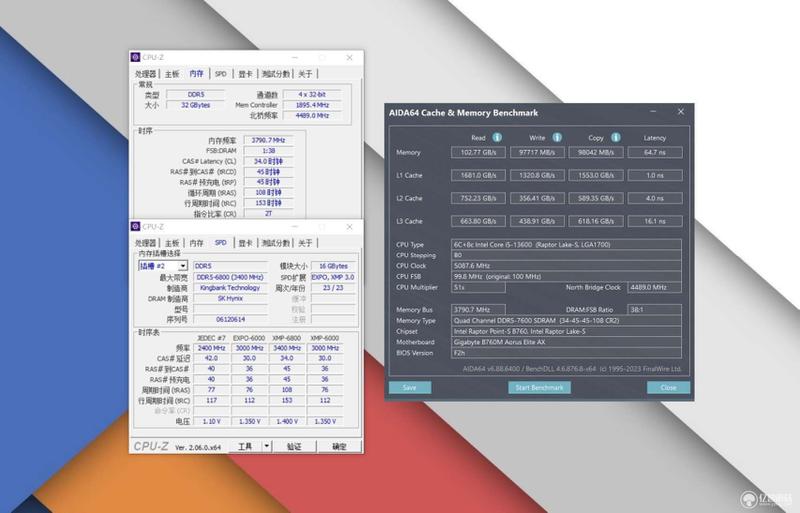This screenshot has width=800, height=513.
Task: Switch to 内存 tab in CPU-Z SPD window
Action: pos(196,243)
